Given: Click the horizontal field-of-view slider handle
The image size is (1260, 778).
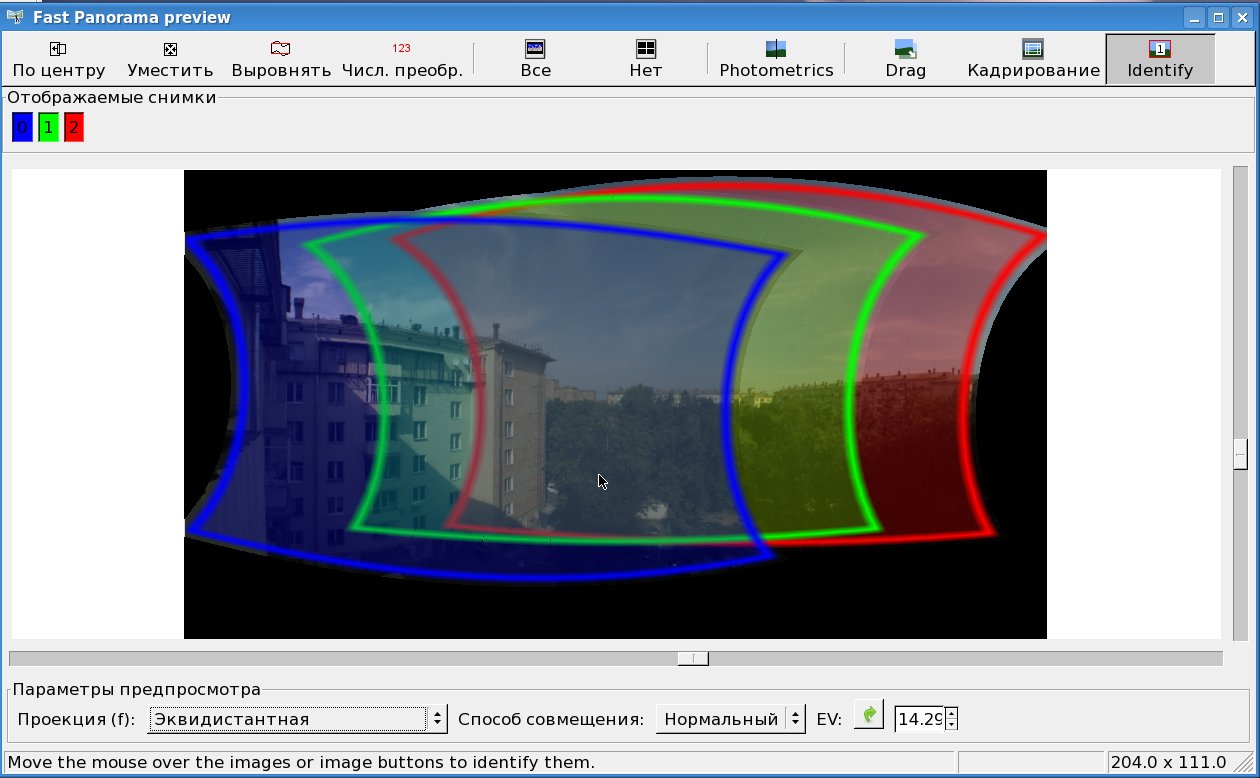Looking at the screenshot, I should pos(693,658).
